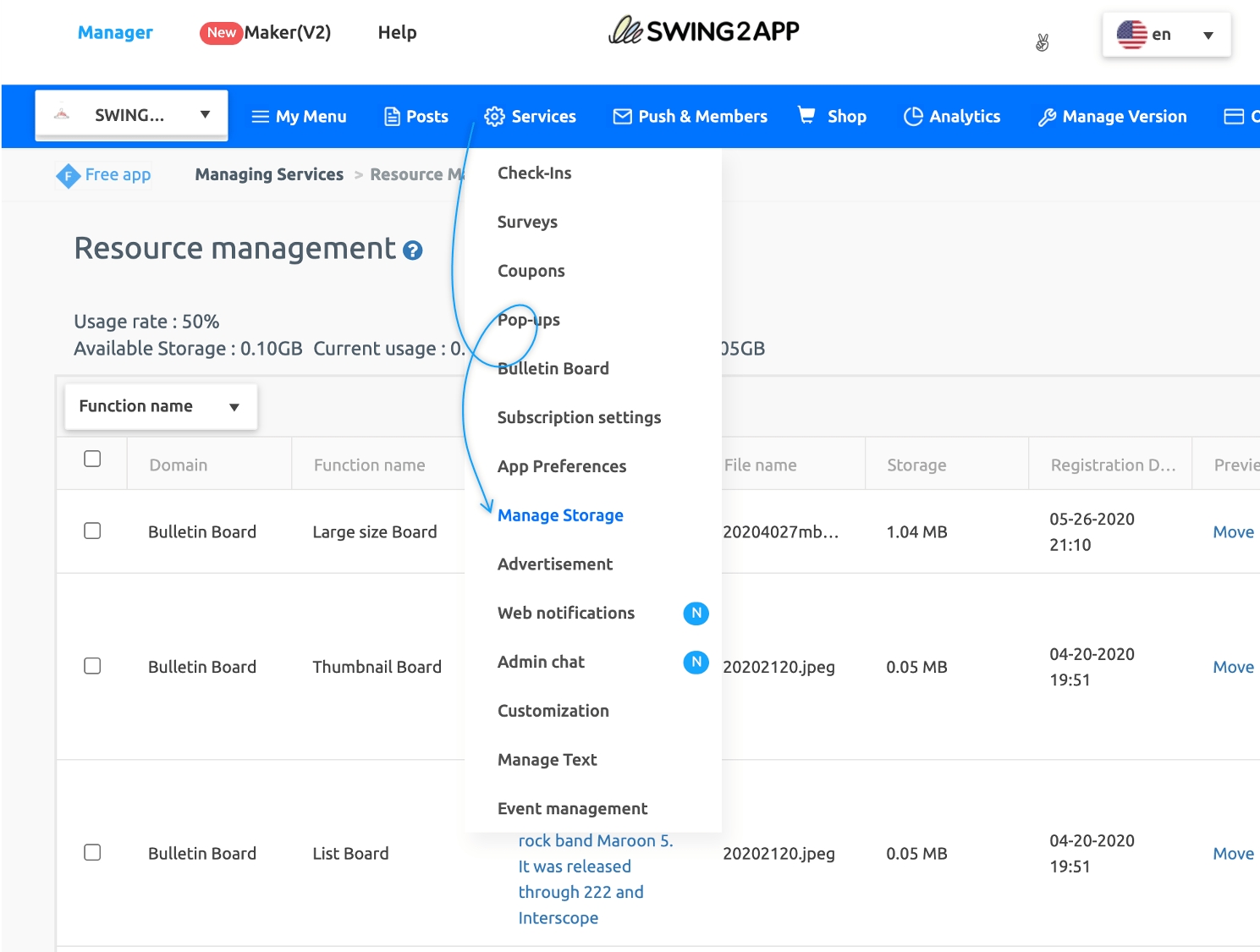The height and width of the screenshot is (952, 1260).
Task: Check the Large size Board row checkbox
Action: [x=92, y=531]
